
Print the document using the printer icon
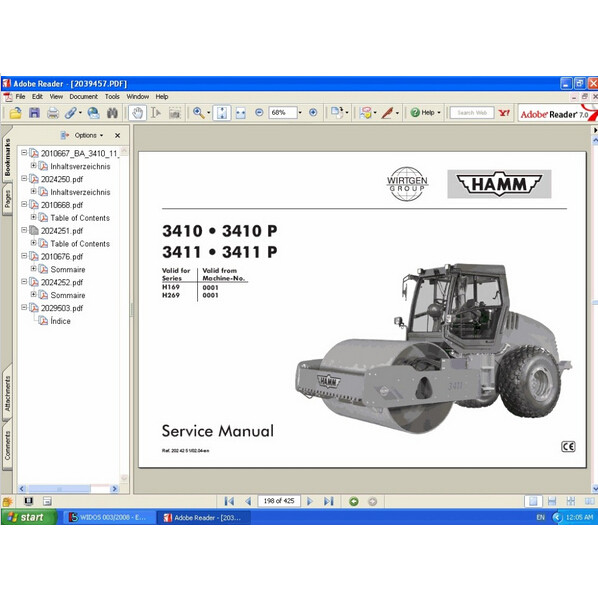(x=53, y=113)
